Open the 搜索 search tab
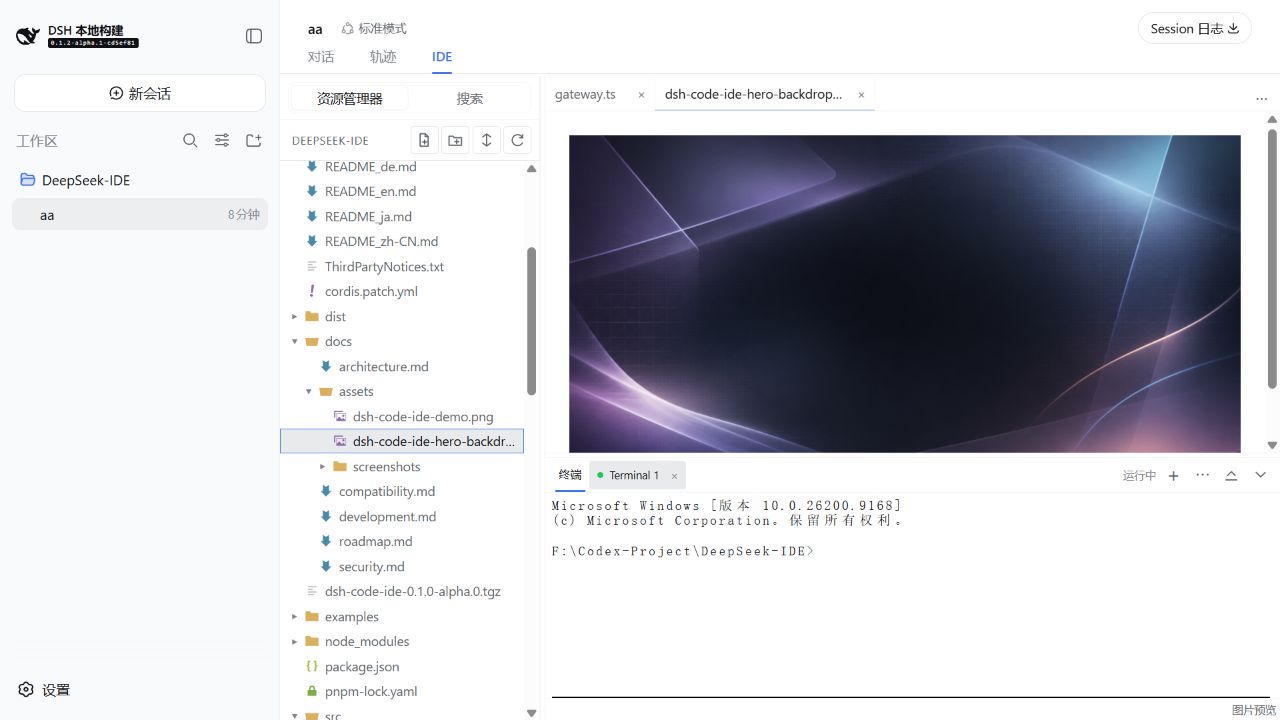Image resolution: width=1280 pixels, height=720 pixels. coord(470,98)
